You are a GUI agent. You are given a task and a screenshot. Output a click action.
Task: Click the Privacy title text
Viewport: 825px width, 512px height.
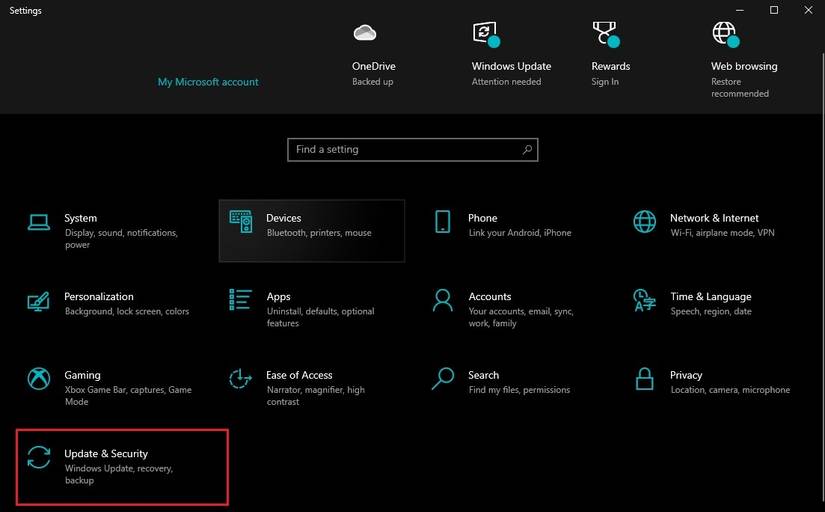click(x=686, y=375)
